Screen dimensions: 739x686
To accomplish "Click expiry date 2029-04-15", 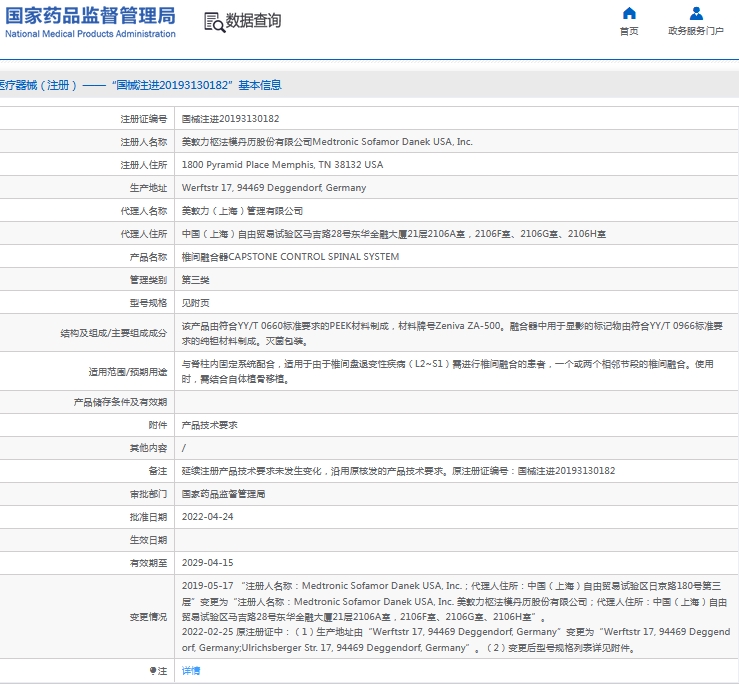I will tap(207, 563).
